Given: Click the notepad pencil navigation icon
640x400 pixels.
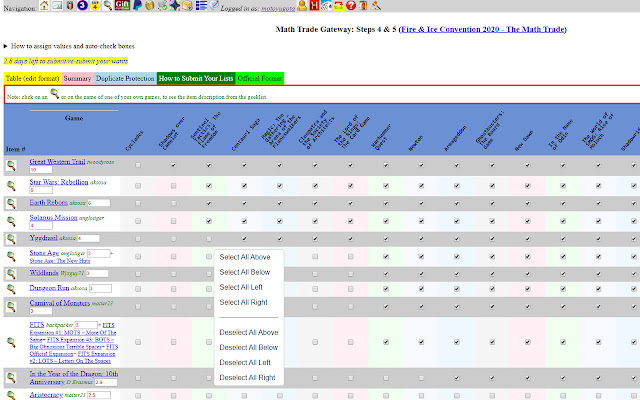Looking at the screenshot, I should (x=214, y=5).
